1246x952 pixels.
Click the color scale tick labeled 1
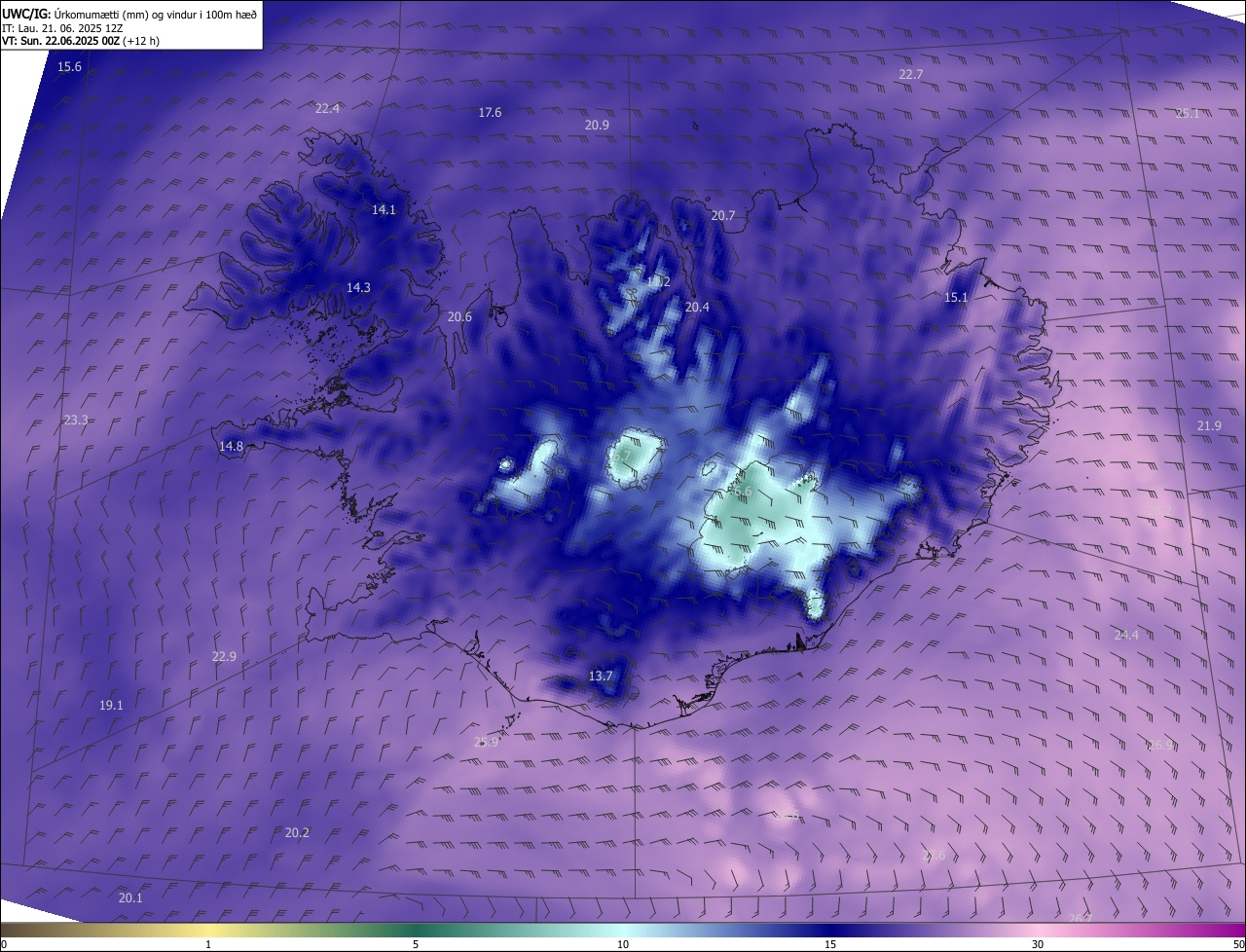pos(208,945)
